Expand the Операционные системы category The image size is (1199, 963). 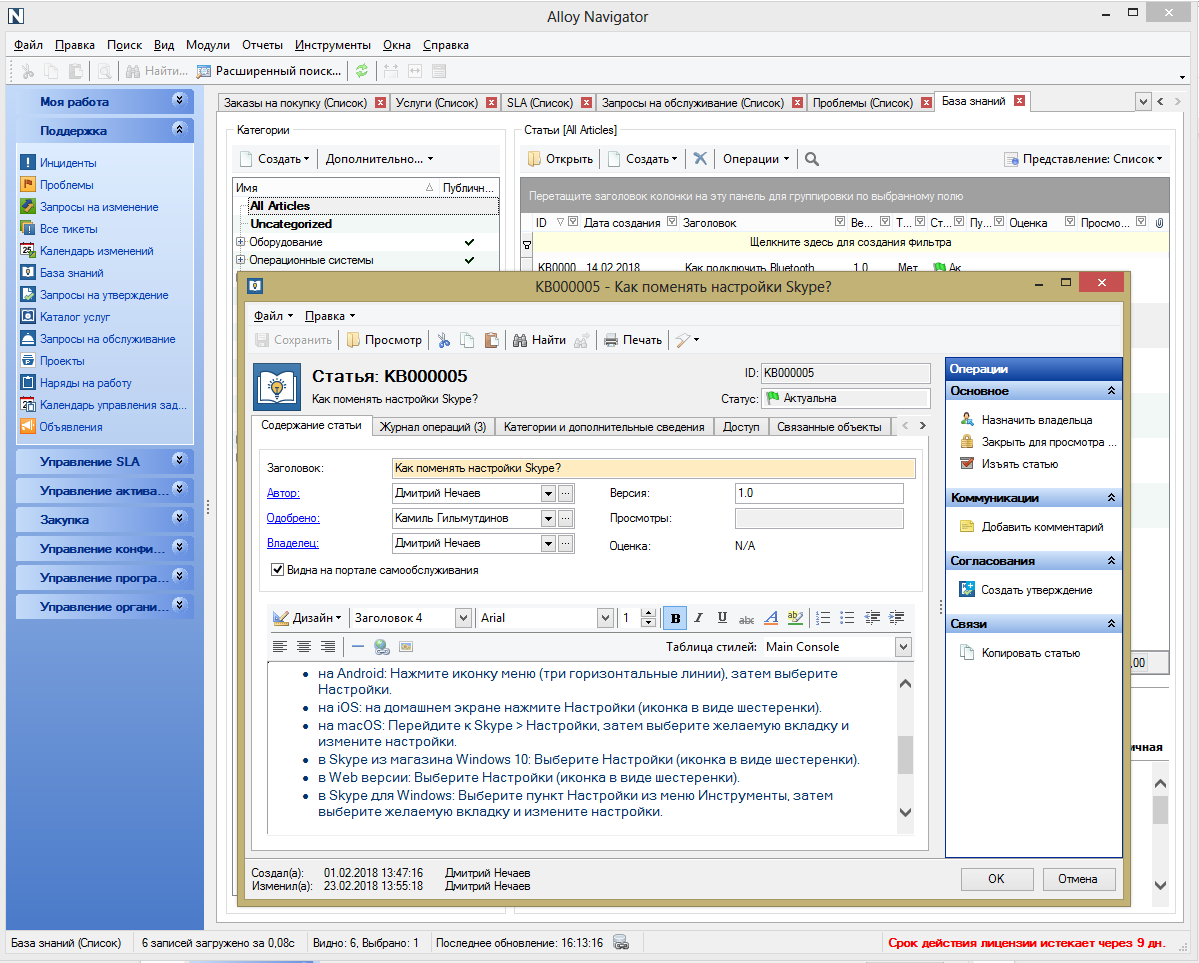click(x=241, y=260)
